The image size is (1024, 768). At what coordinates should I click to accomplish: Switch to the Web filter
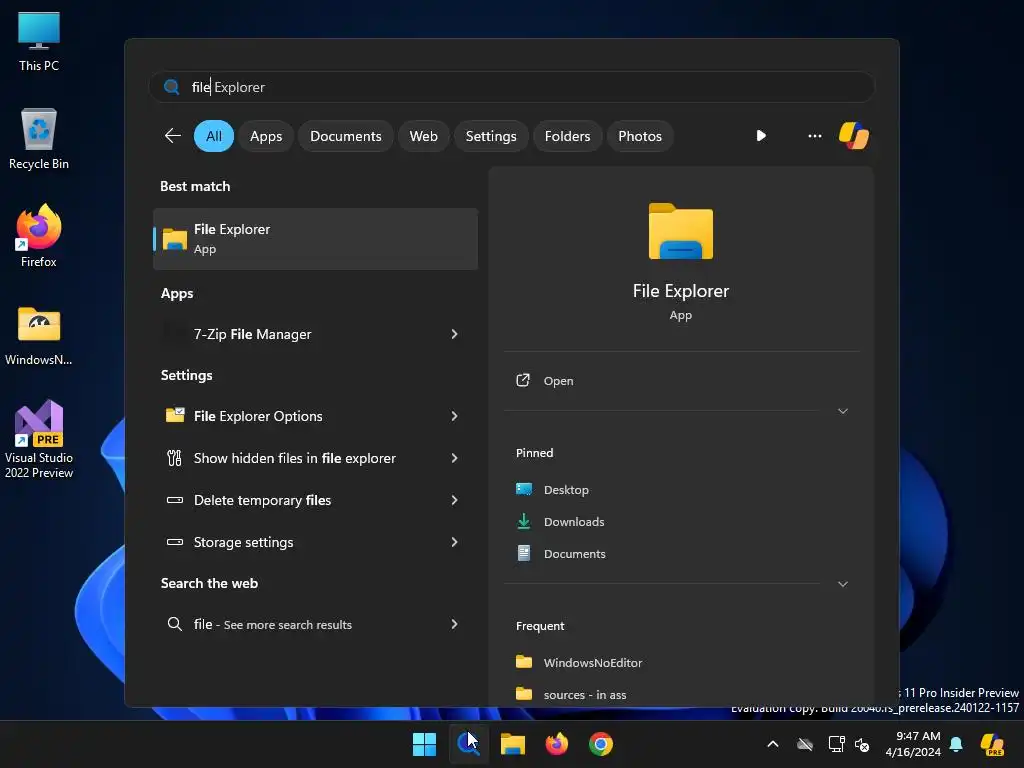coord(423,136)
